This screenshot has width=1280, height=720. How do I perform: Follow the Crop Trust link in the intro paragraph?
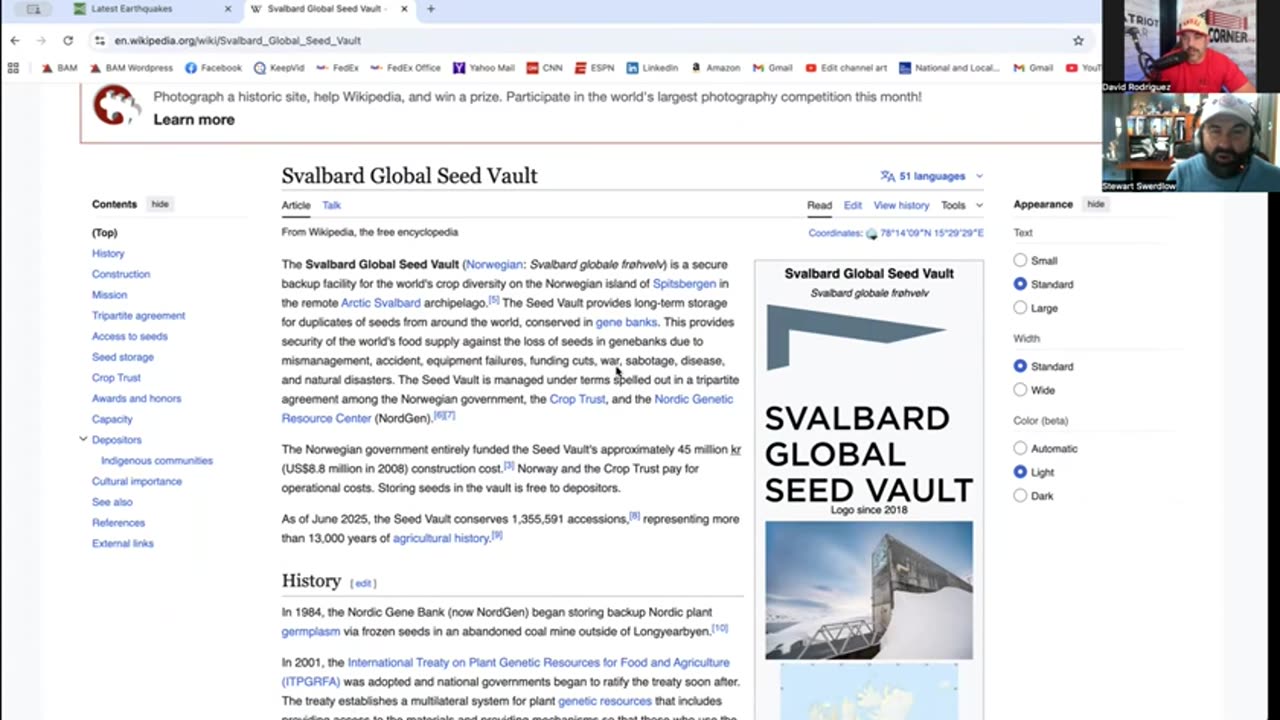577,399
